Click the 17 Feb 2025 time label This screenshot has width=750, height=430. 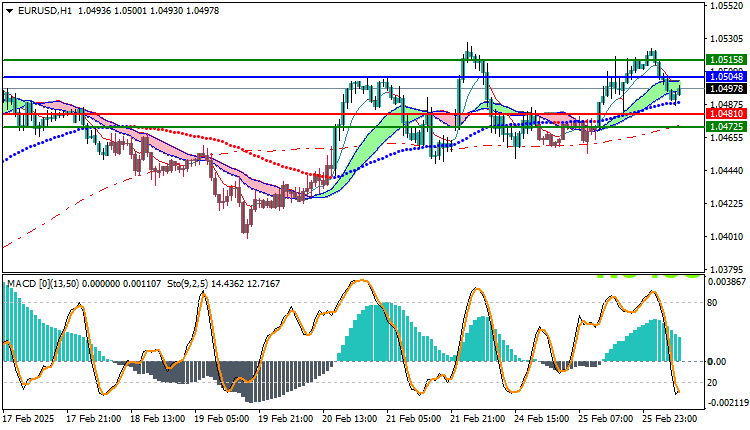coord(29,419)
